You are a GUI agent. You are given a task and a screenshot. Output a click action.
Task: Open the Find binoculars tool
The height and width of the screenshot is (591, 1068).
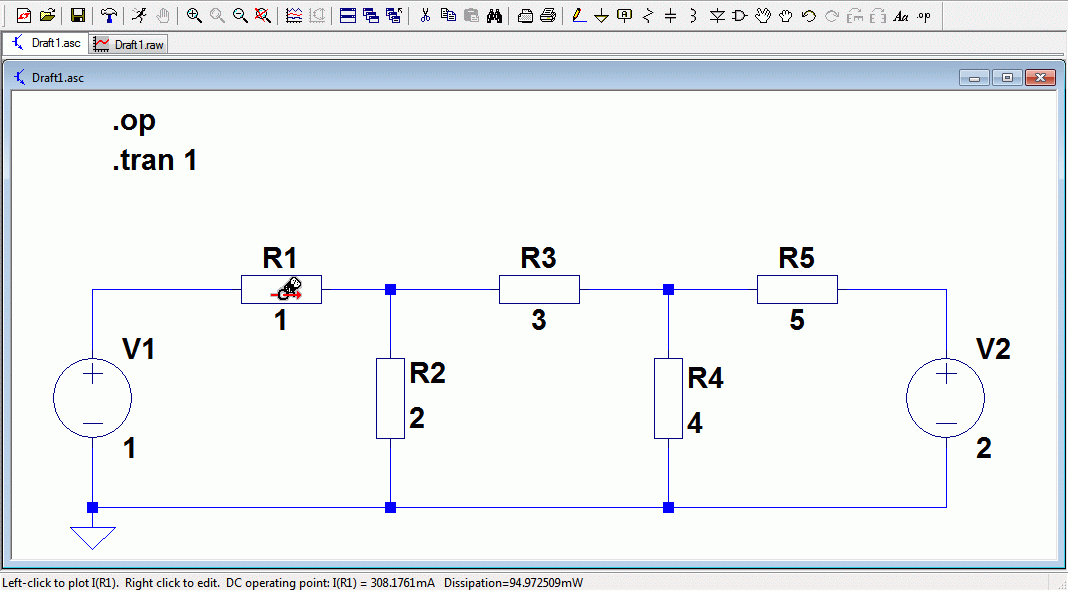point(494,15)
